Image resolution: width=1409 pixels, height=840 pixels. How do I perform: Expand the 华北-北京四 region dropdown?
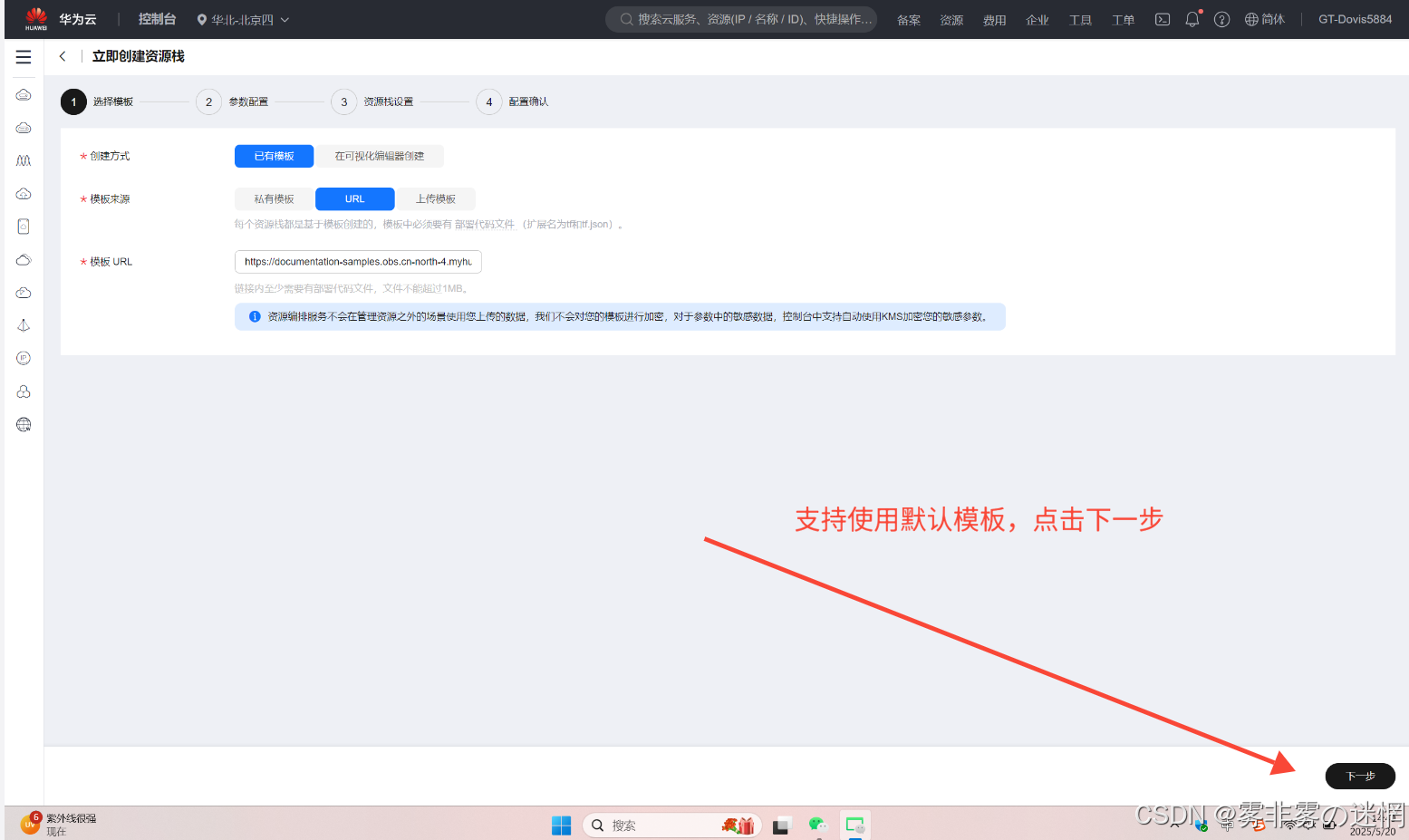coord(243,19)
